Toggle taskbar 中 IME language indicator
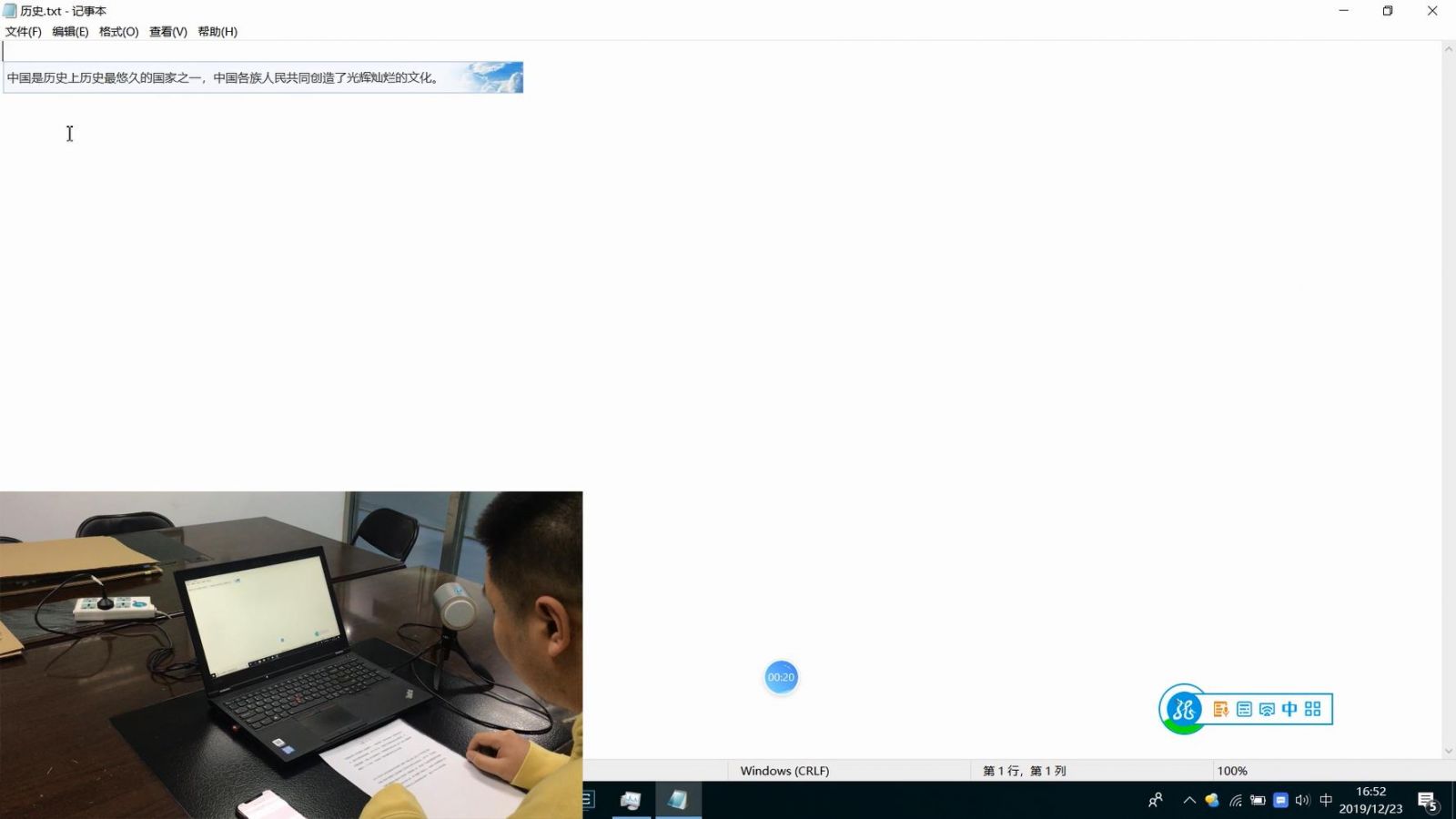Viewport: 1456px width, 819px height. (x=1326, y=801)
